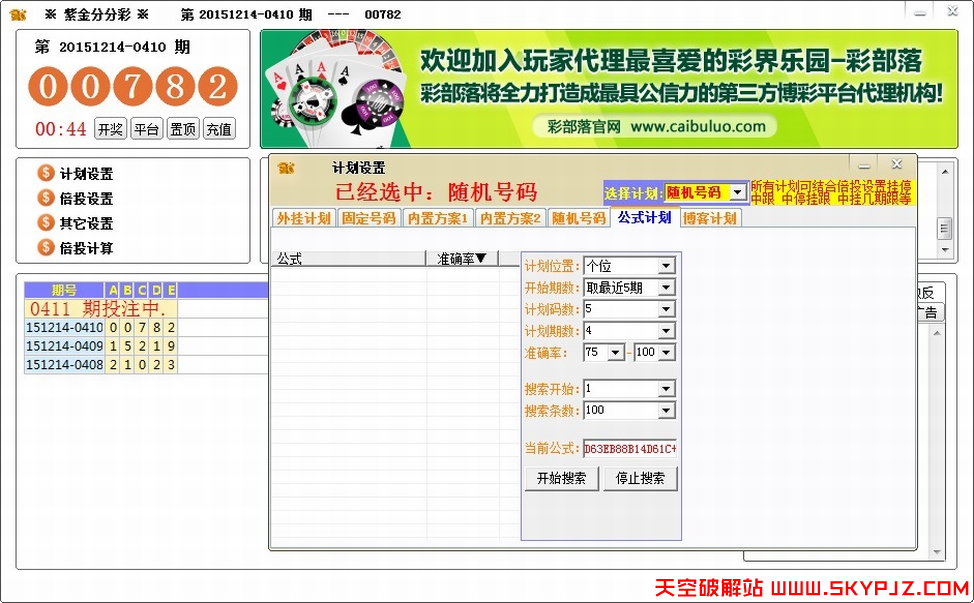Click the 充值 button

(x=219, y=128)
